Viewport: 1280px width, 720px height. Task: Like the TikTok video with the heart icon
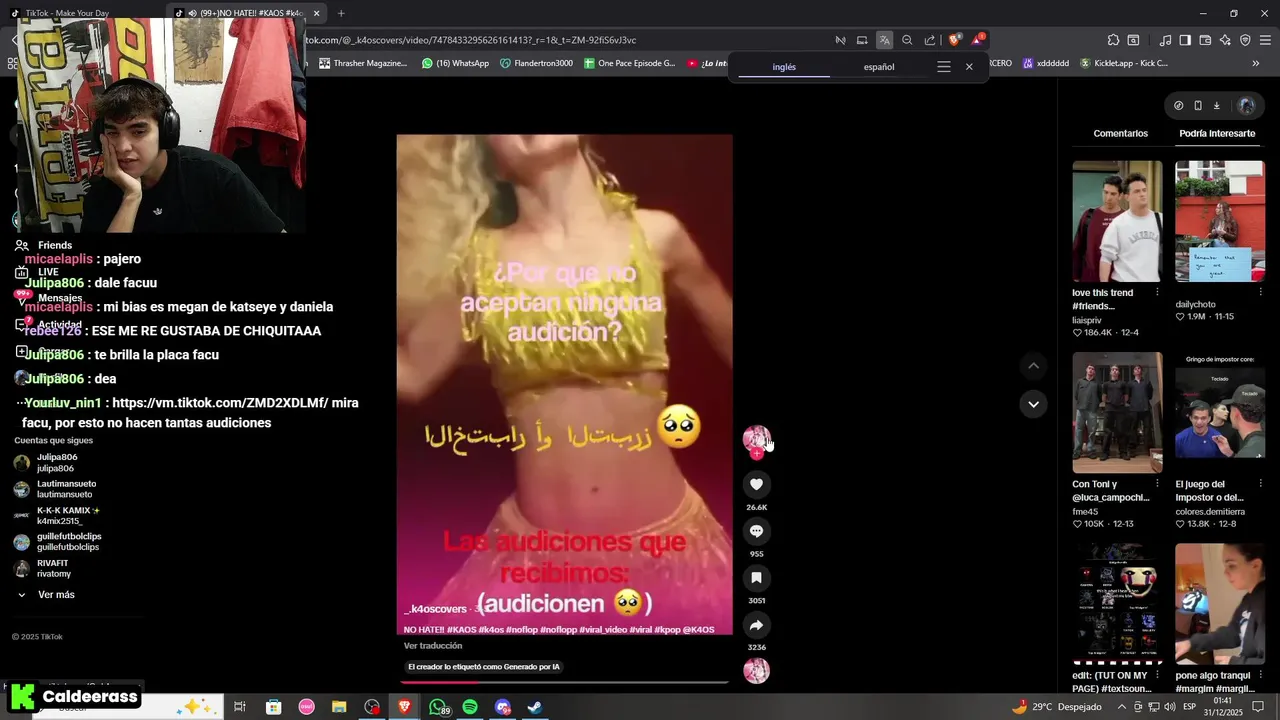coord(756,484)
